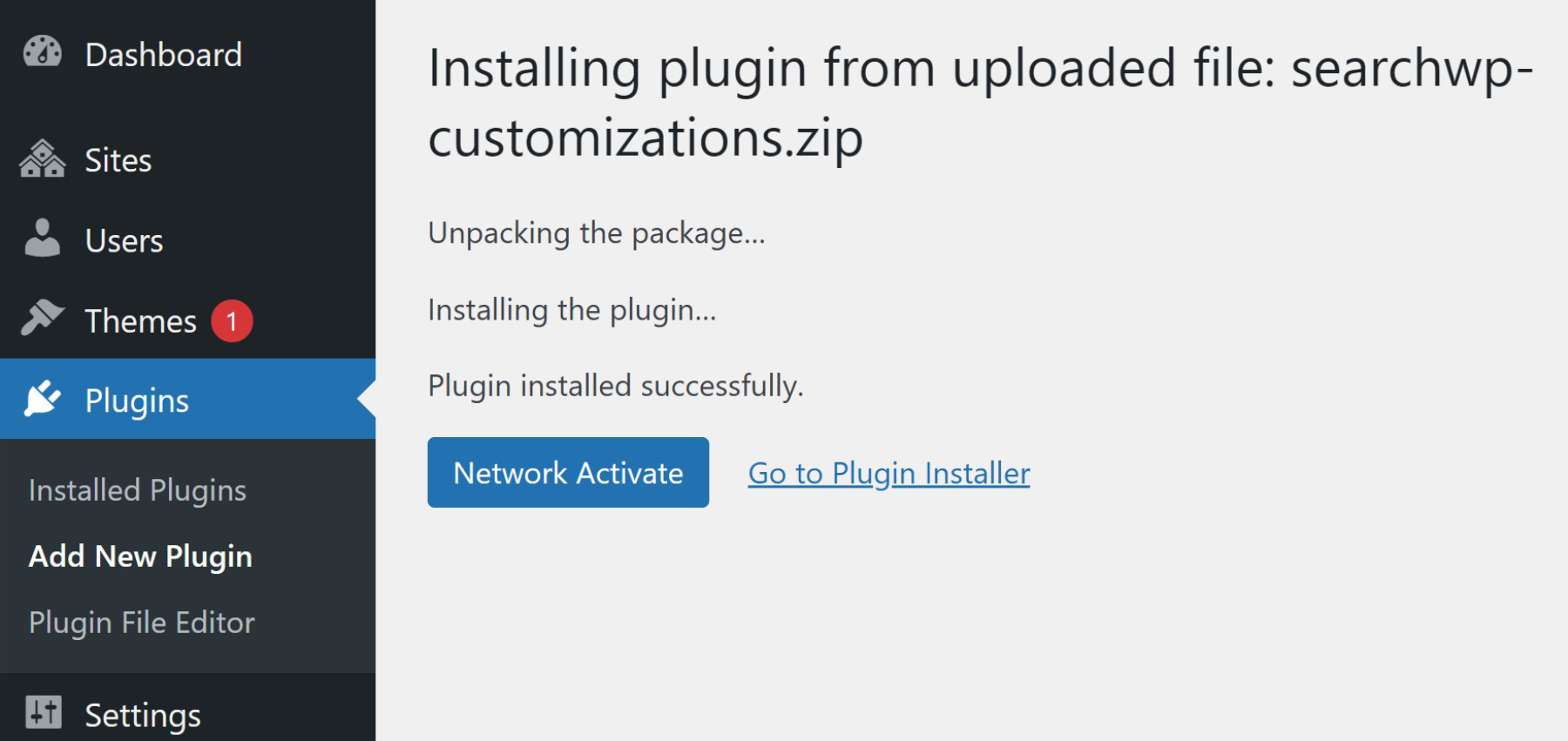
Task: Click the Sites houses icon
Action: pos(42,159)
